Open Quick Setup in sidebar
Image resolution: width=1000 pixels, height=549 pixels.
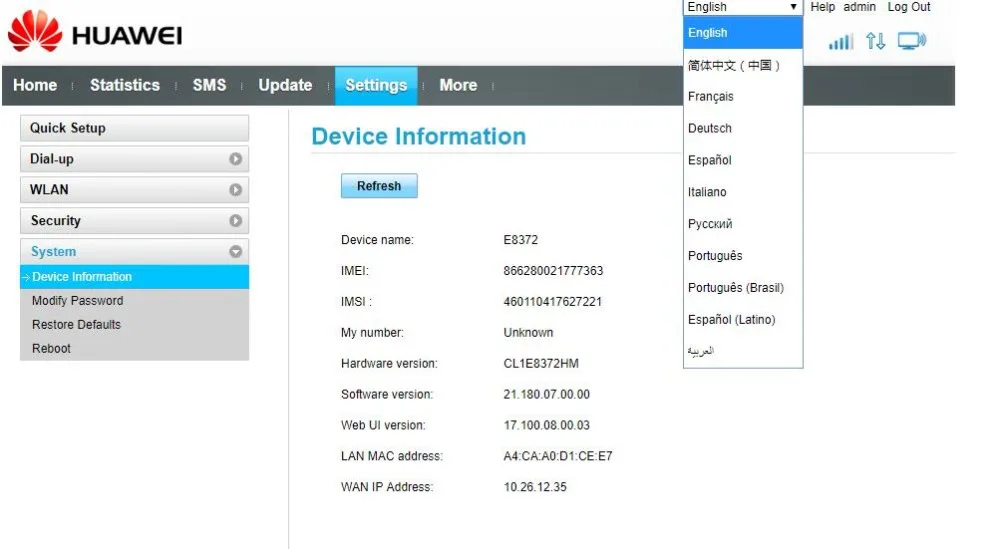134,128
